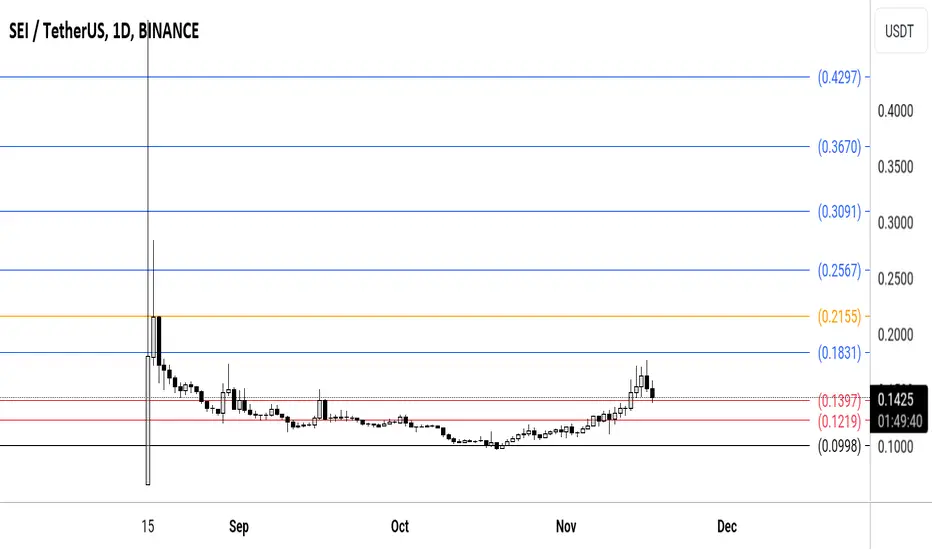Click the tall first listing-day candle

(148, 420)
